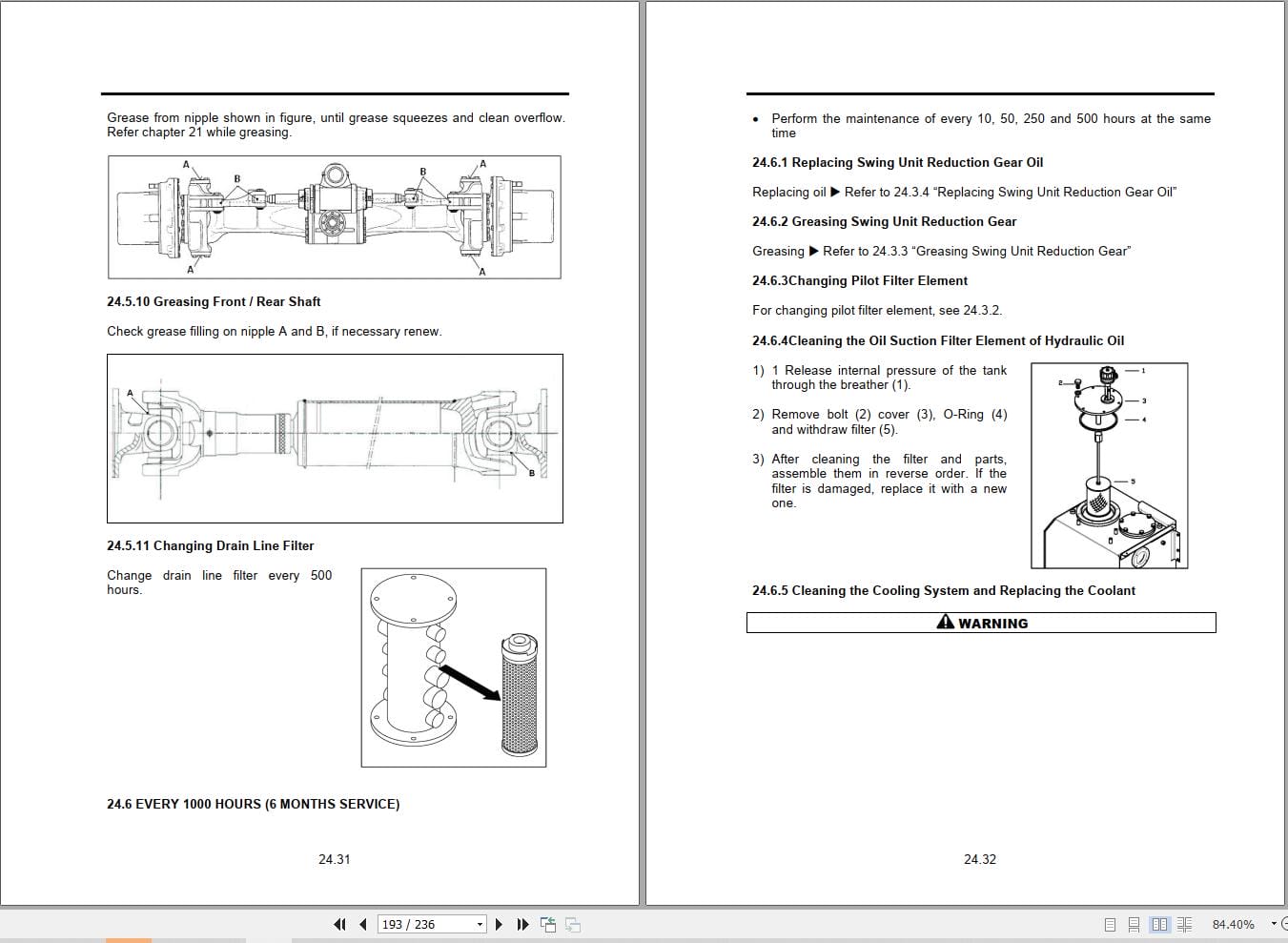Jump to the first page of the document
Image resolution: width=1288 pixels, height=943 pixels.
(339, 924)
